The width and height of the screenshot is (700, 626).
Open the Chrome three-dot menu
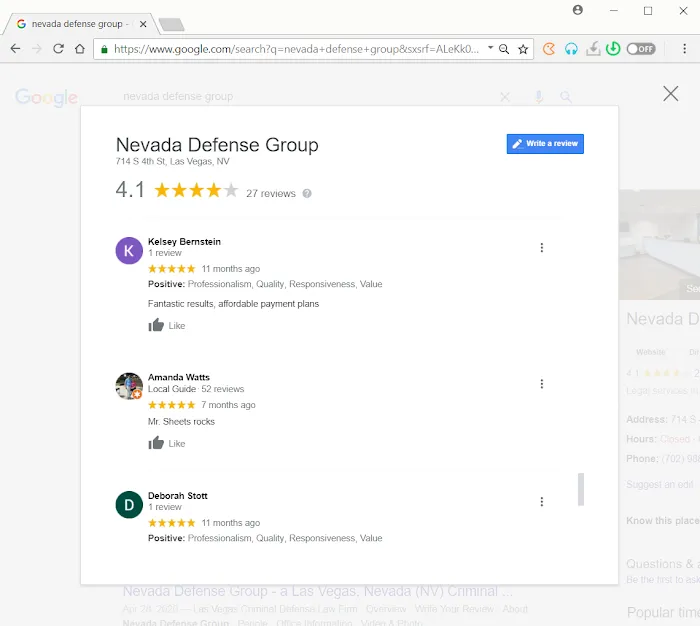tap(684, 49)
